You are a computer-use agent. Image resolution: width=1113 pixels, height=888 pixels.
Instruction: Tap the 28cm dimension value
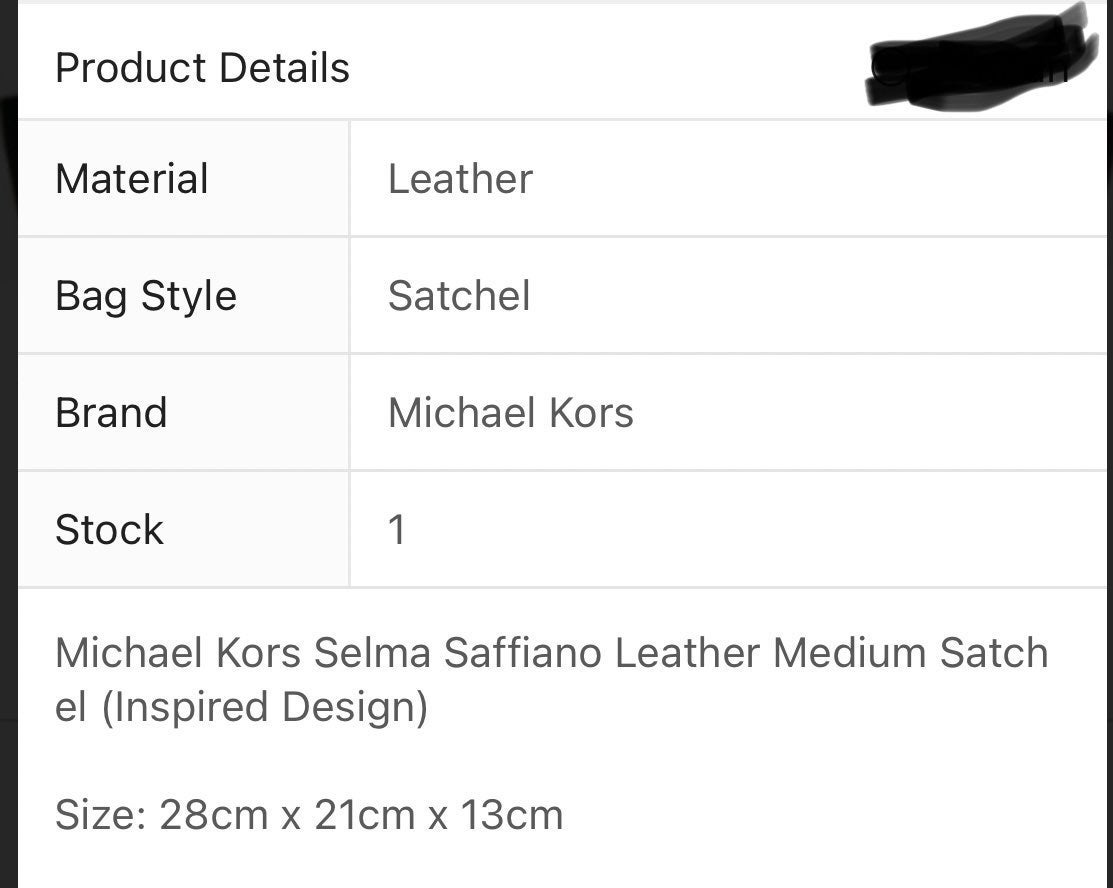214,814
